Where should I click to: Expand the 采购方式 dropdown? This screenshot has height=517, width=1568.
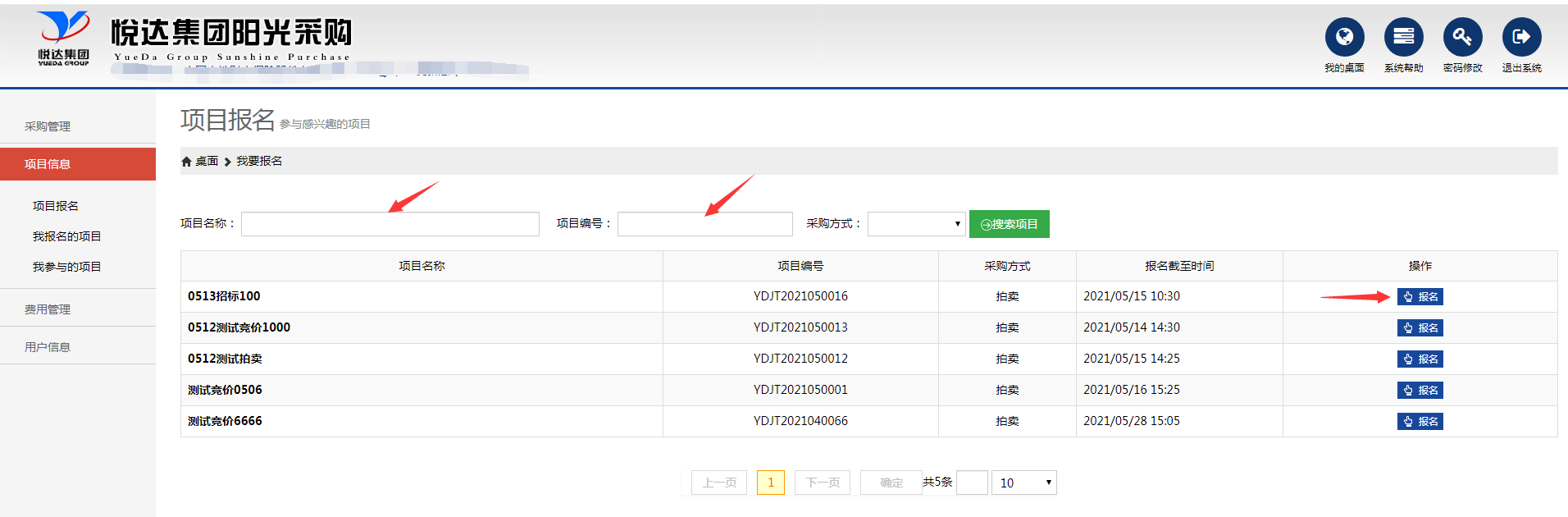click(x=916, y=224)
